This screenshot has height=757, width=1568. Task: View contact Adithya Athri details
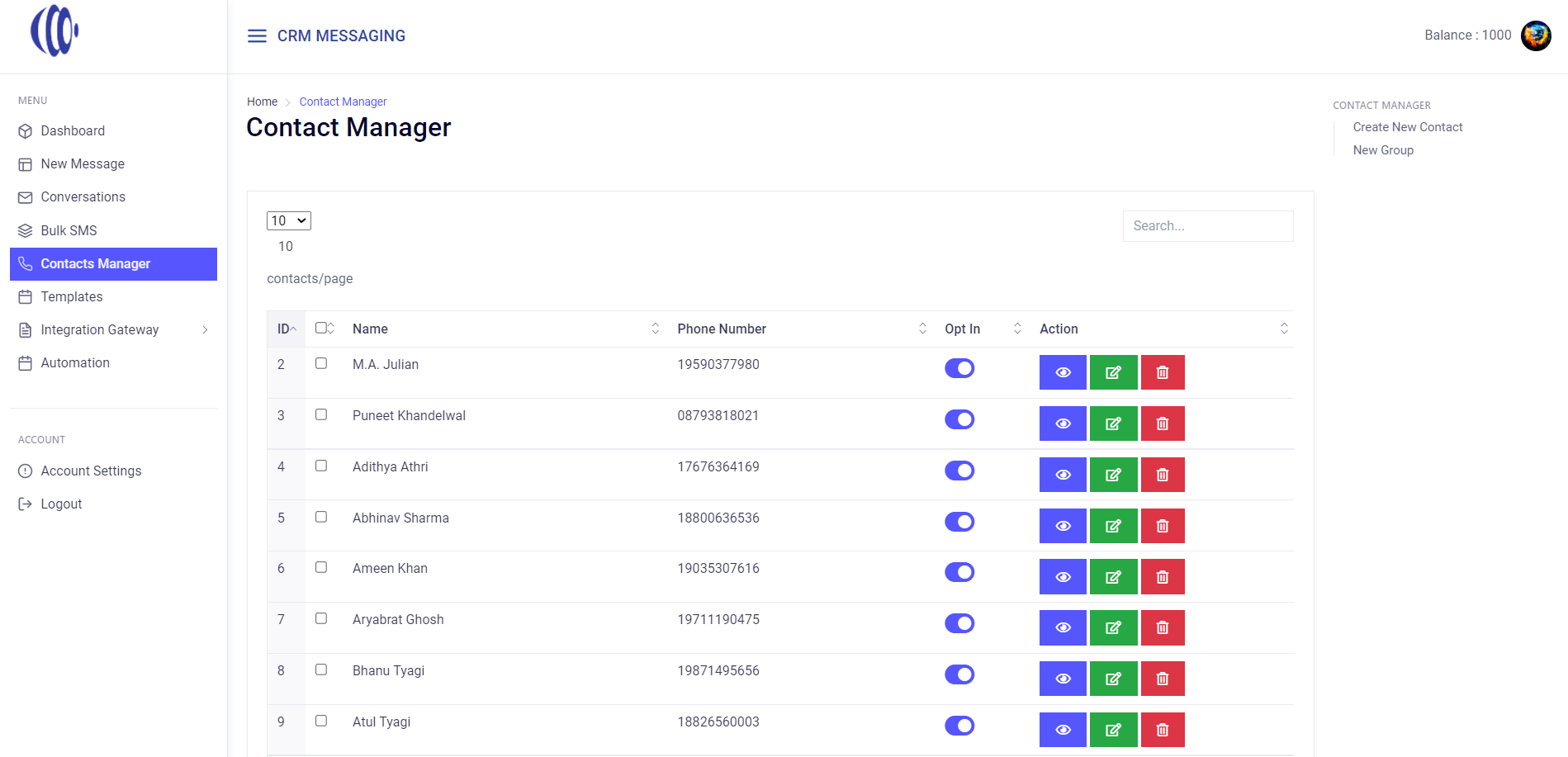[x=1063, y=475]
